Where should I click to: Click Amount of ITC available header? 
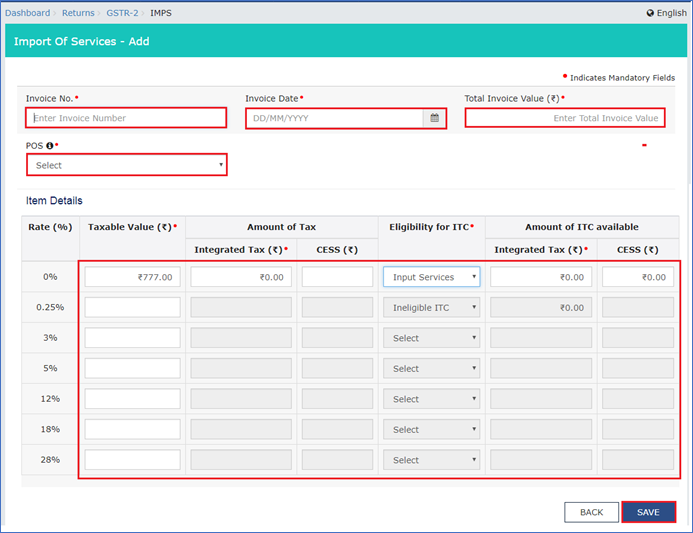tap(582, 227)
